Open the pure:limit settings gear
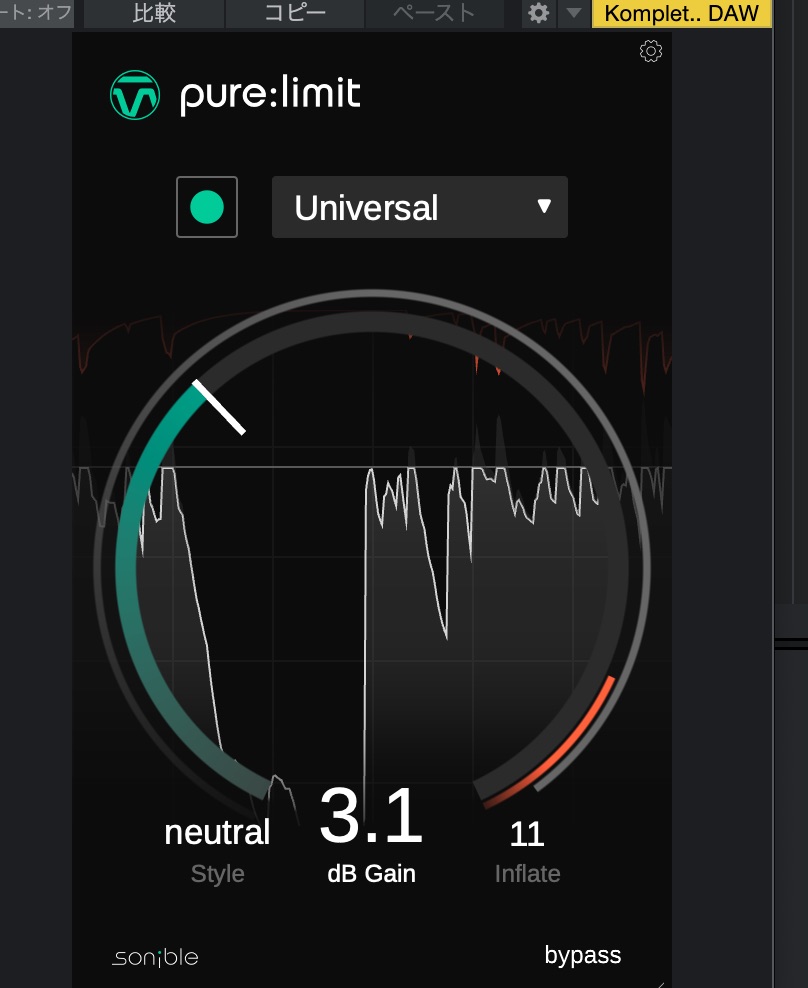 click(651, 51)
